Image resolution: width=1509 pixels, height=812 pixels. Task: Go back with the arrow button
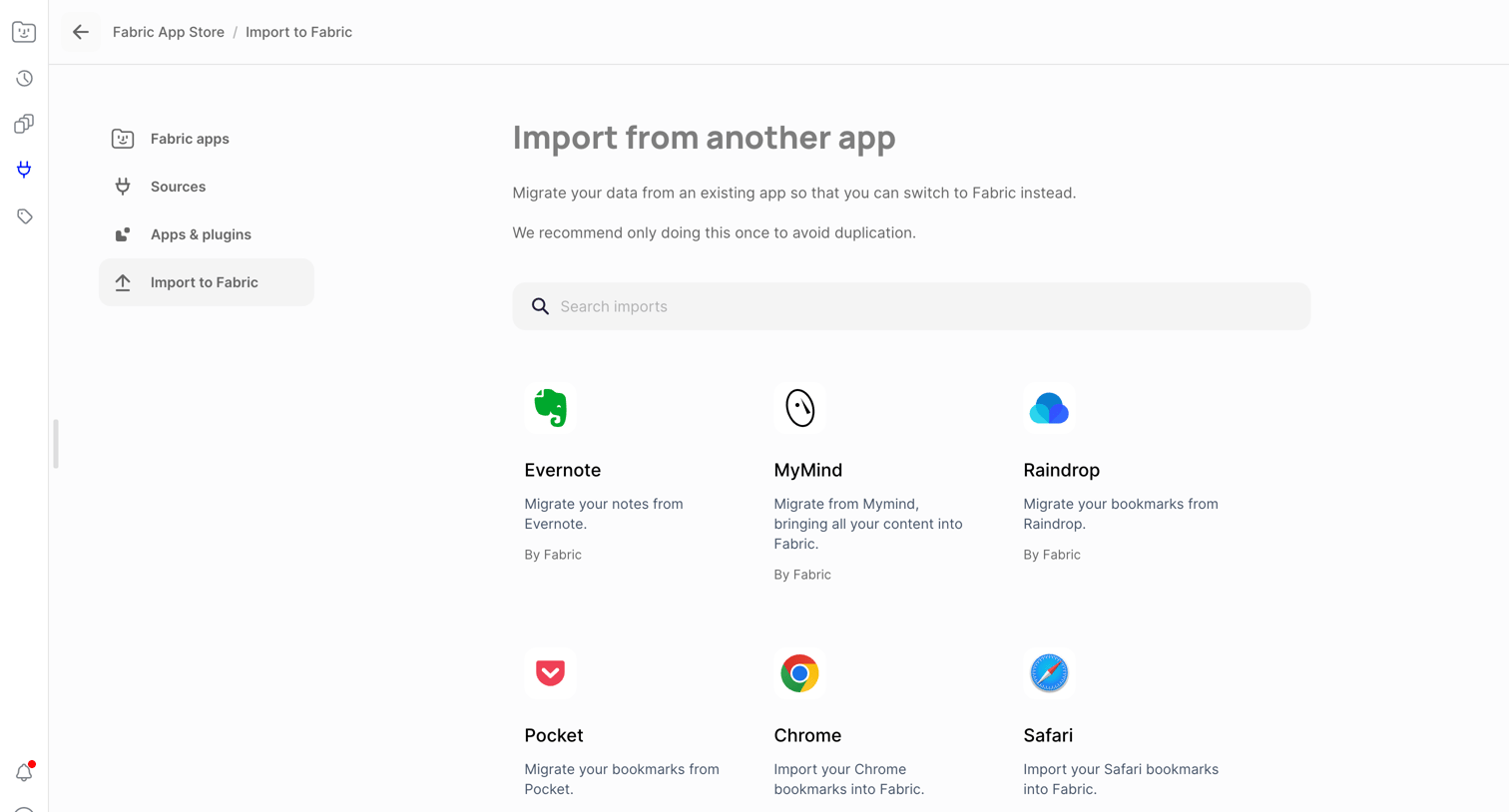tap(81, 32)
